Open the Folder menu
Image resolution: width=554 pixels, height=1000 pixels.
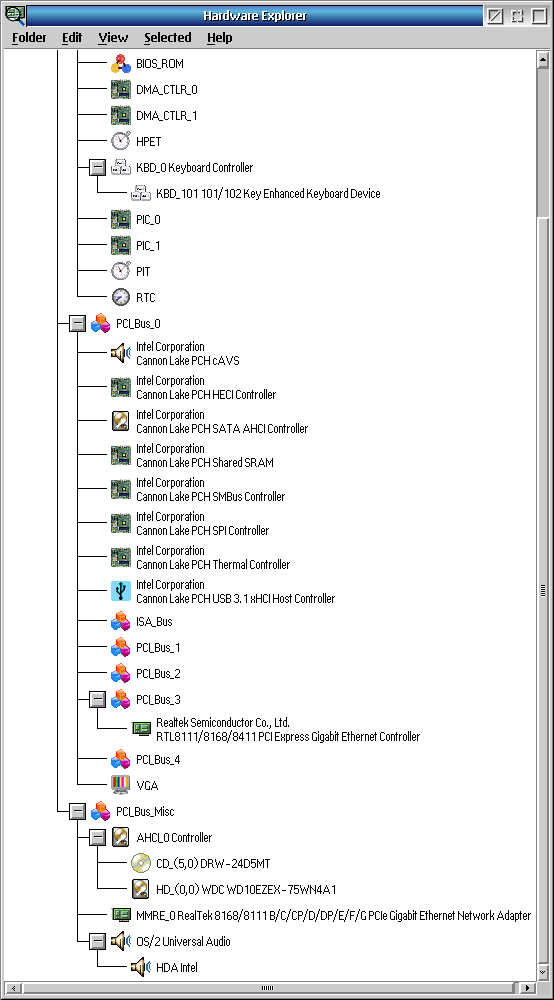(x=29, y=38)
